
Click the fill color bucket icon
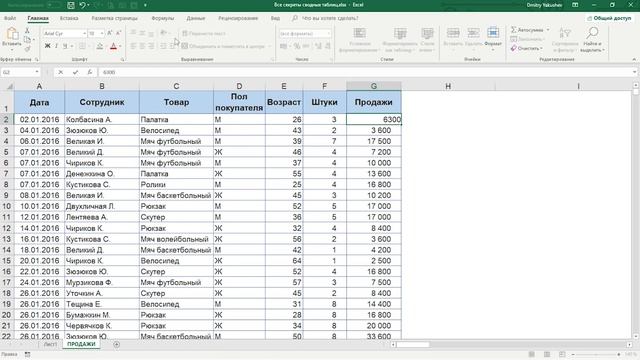tap(100, 46)
